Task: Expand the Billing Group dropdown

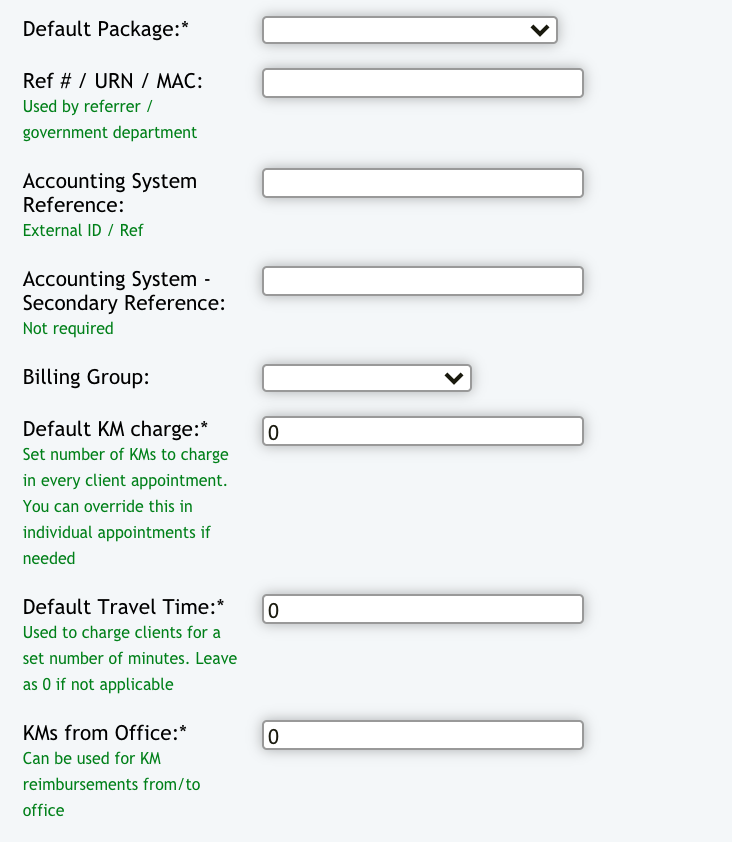Action: tap(366, 378)
